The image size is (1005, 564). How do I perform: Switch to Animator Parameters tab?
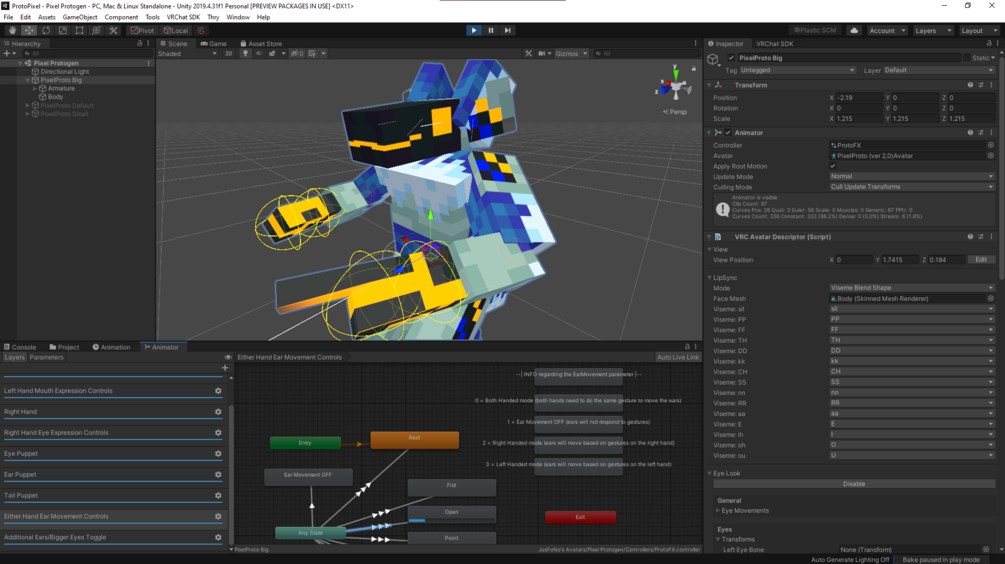46,358
